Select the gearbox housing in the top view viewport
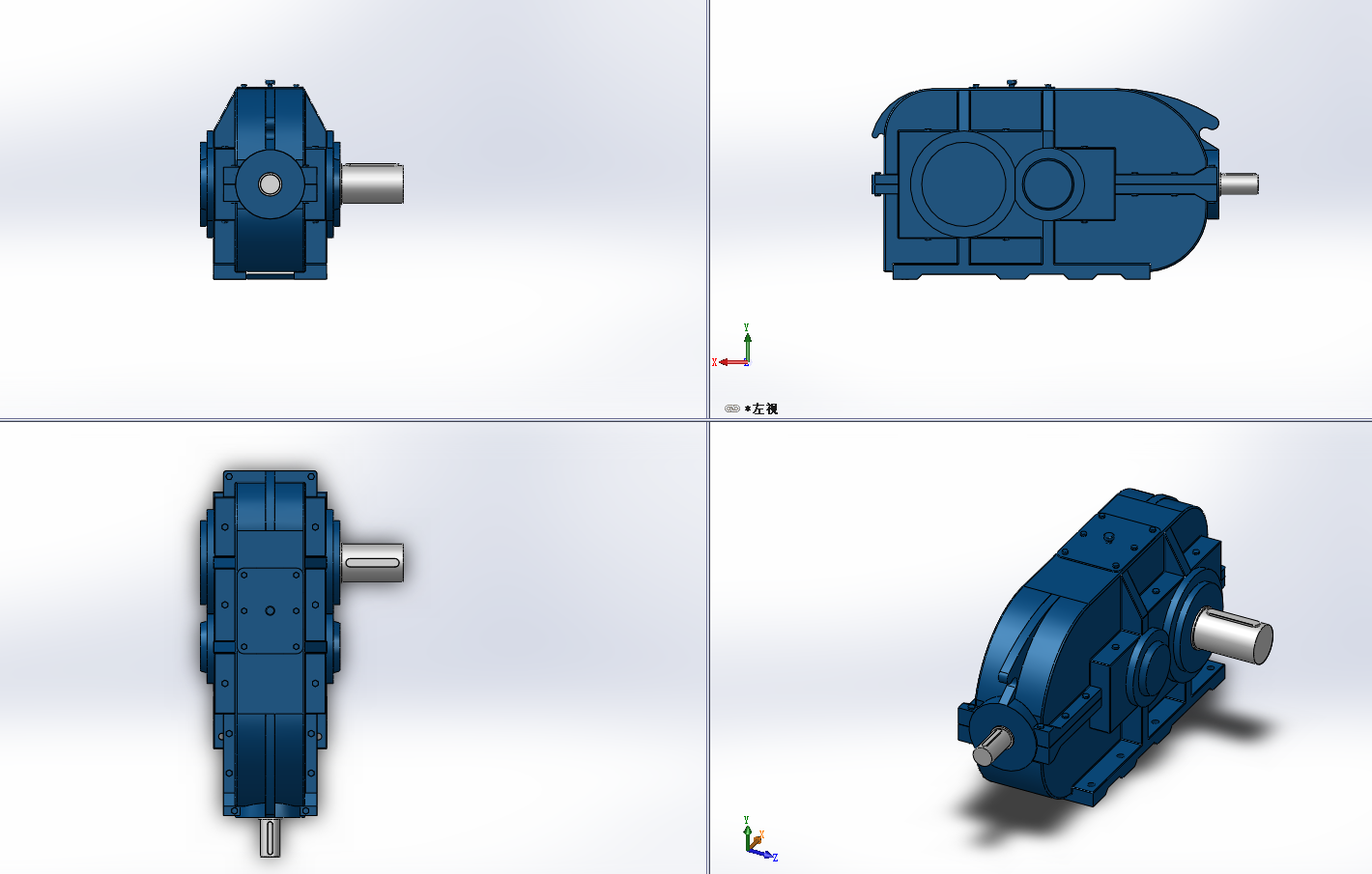 tap(270, 643)
